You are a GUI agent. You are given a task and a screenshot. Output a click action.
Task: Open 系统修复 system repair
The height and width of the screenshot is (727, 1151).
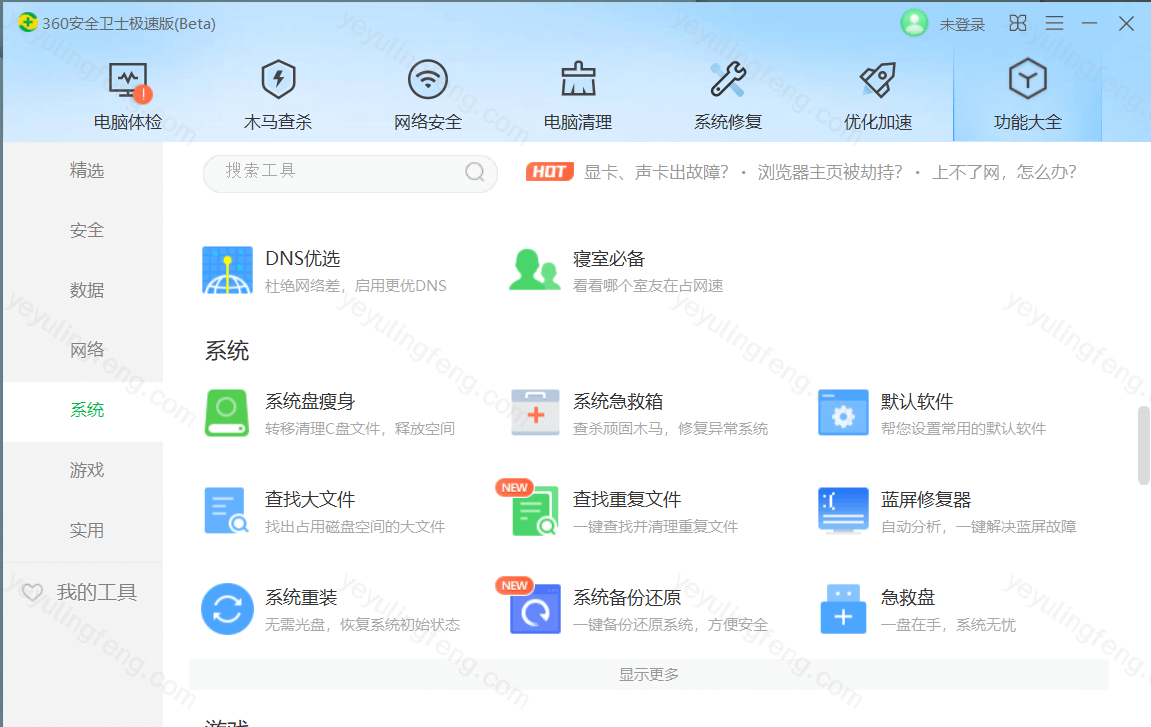point(728,95)
